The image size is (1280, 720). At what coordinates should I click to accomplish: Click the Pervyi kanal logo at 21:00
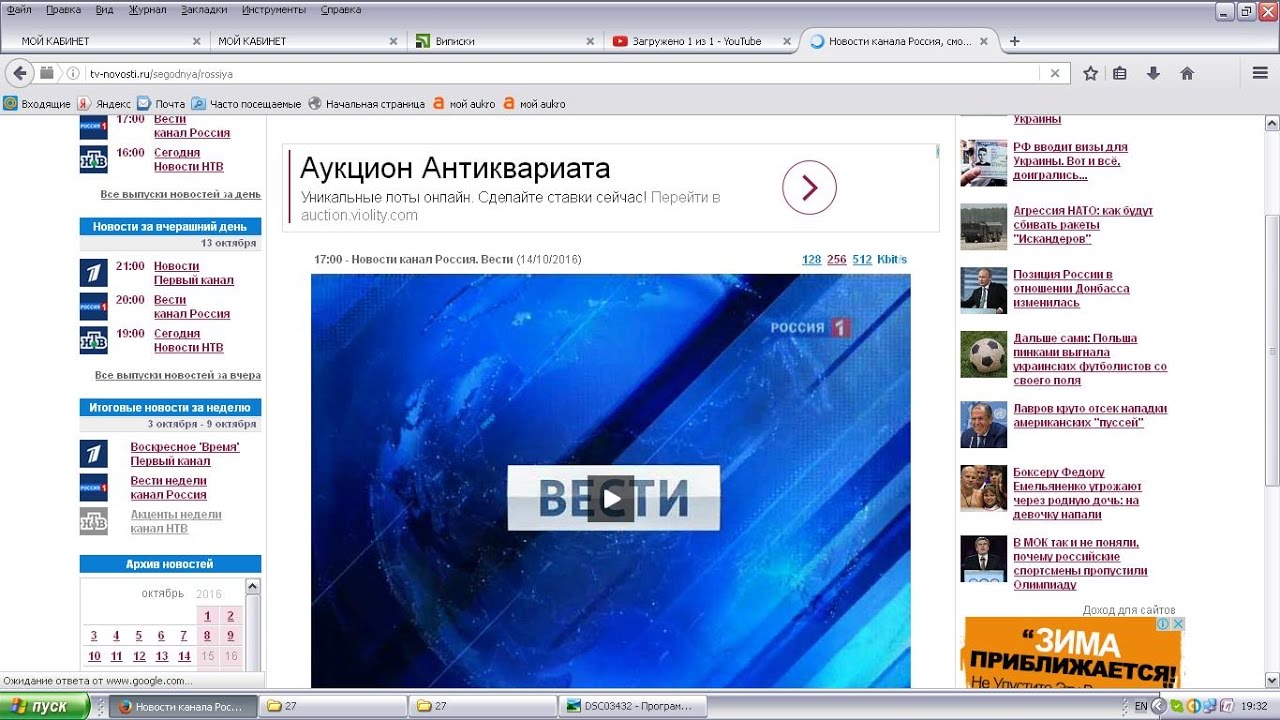[x=94, y=273]
